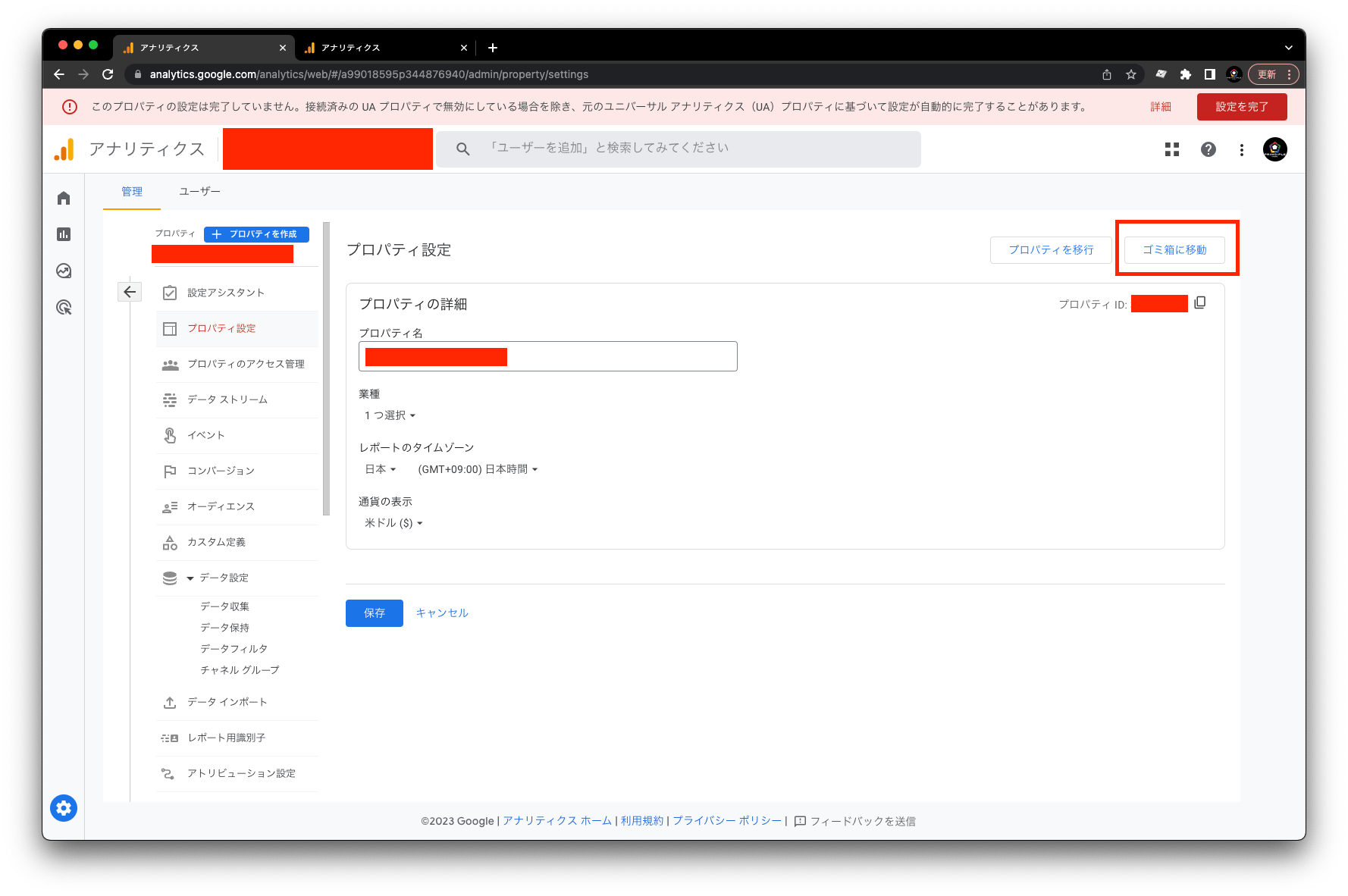This screenshot has width=1348, height=896.
Task: Open the Reports bar chart icon
Action: point(64,234)
